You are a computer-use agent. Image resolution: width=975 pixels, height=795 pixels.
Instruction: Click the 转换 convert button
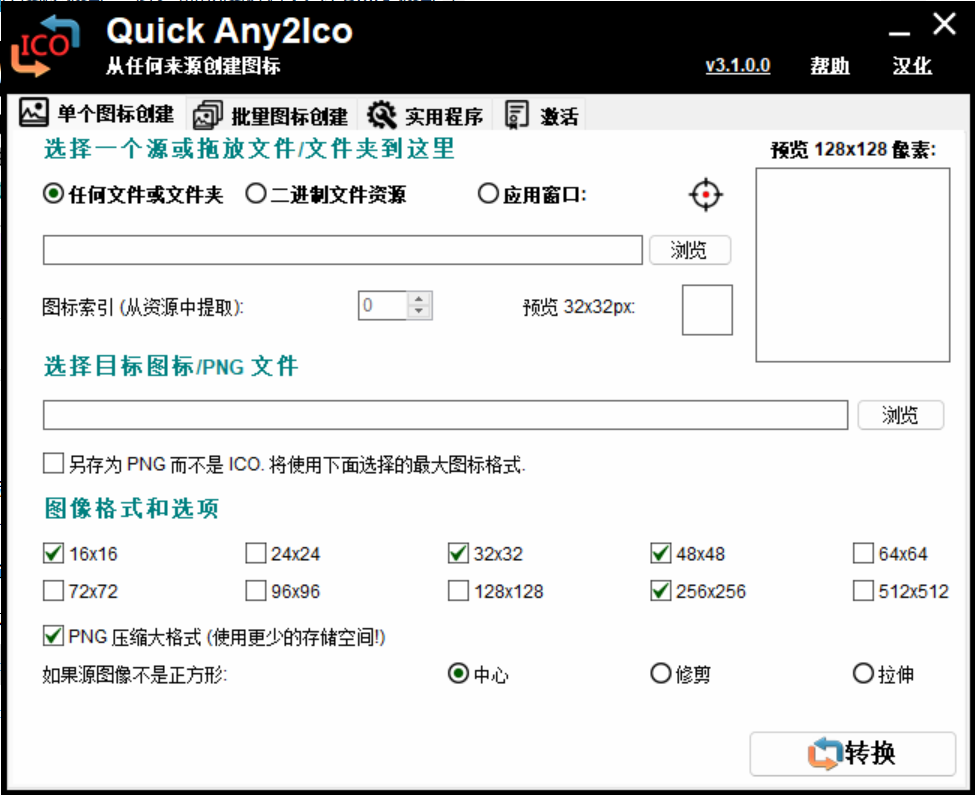(853, 753)
